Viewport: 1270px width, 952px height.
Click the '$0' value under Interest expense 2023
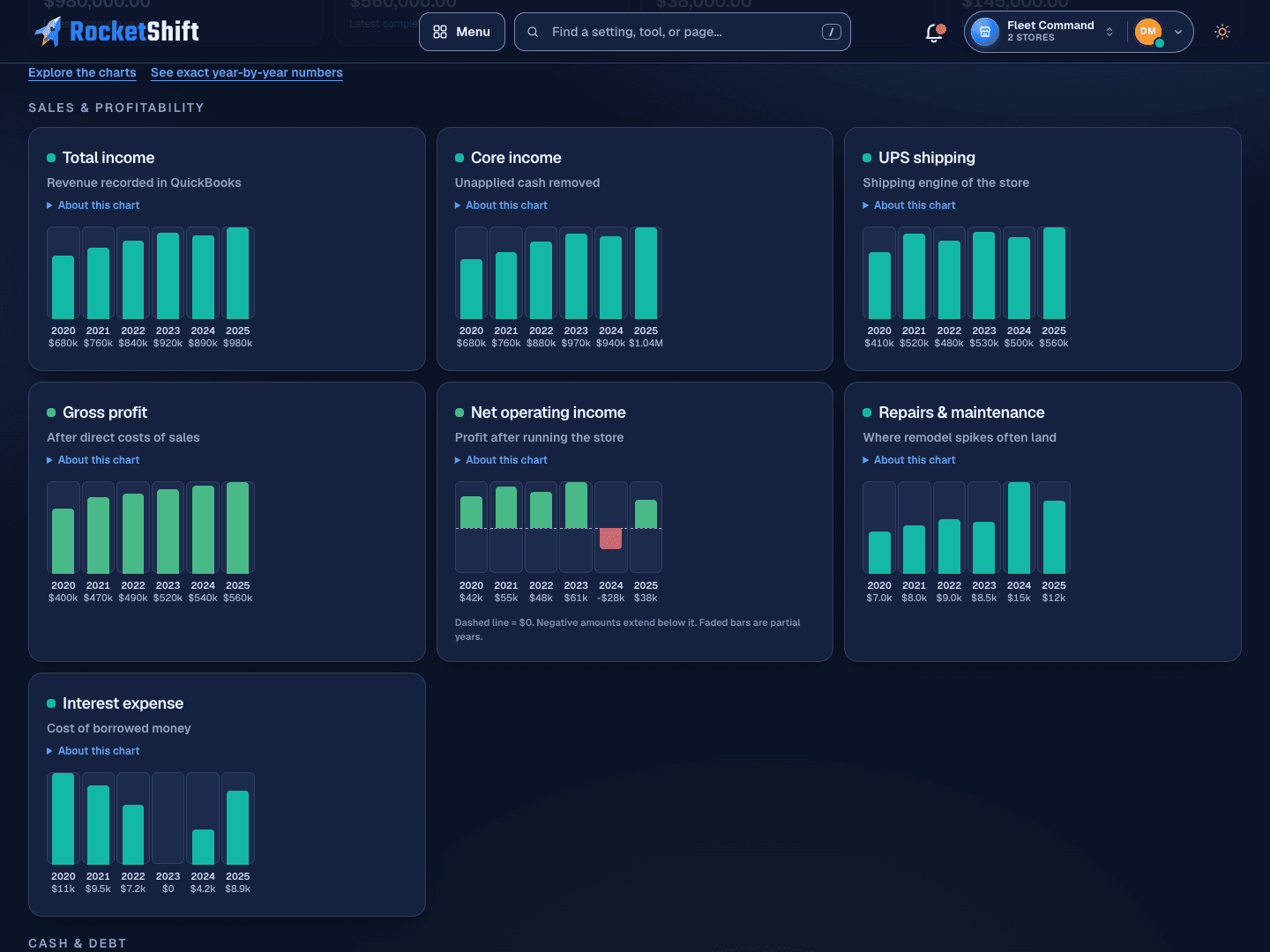click(x=168, y=889)
